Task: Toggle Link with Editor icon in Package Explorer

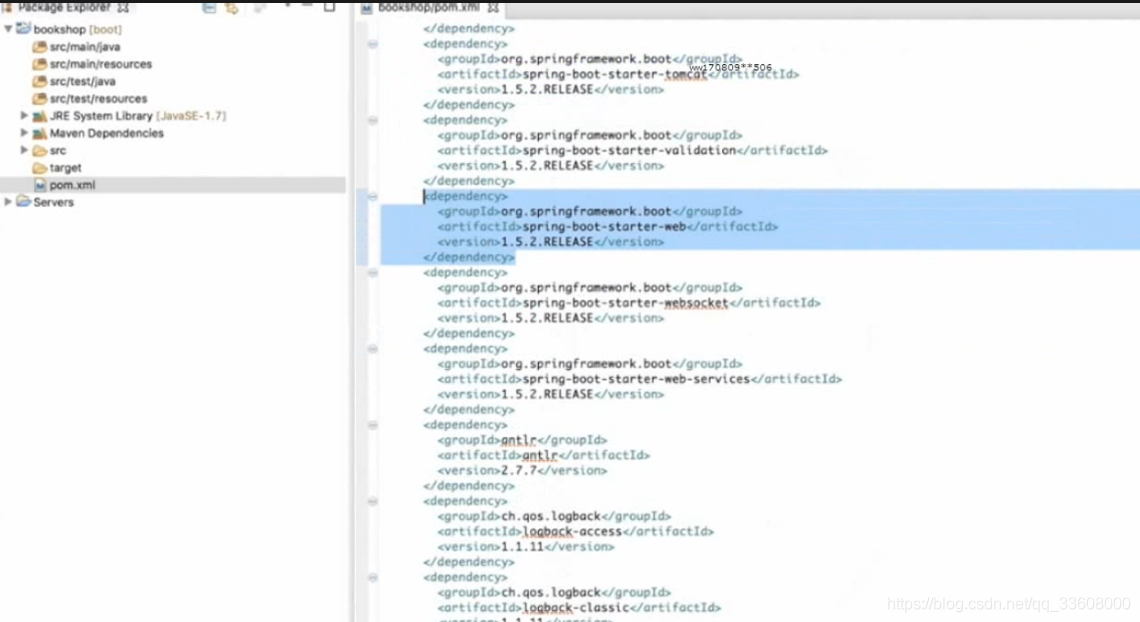Action: point(232,8)
